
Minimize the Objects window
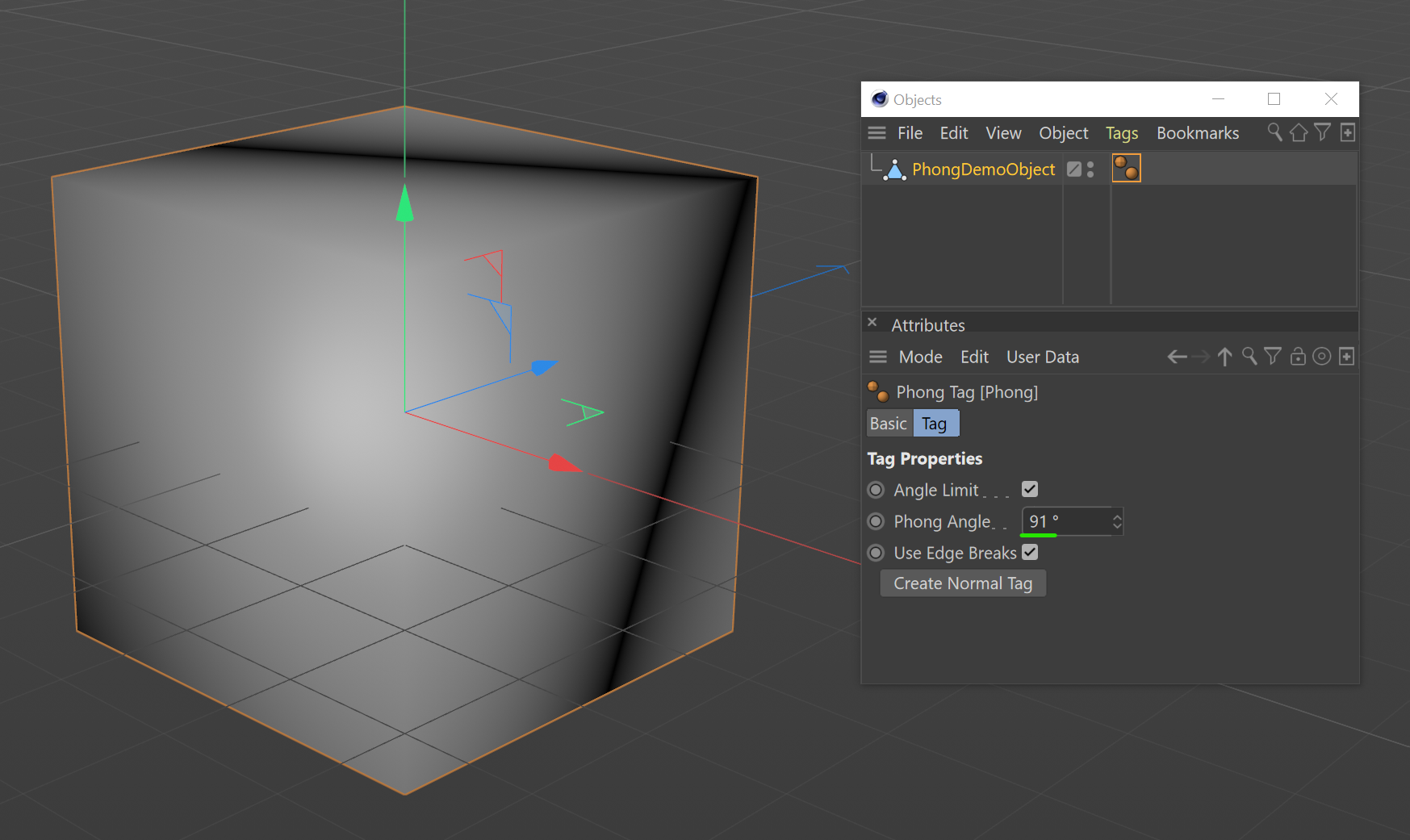tap(1219, 98)
